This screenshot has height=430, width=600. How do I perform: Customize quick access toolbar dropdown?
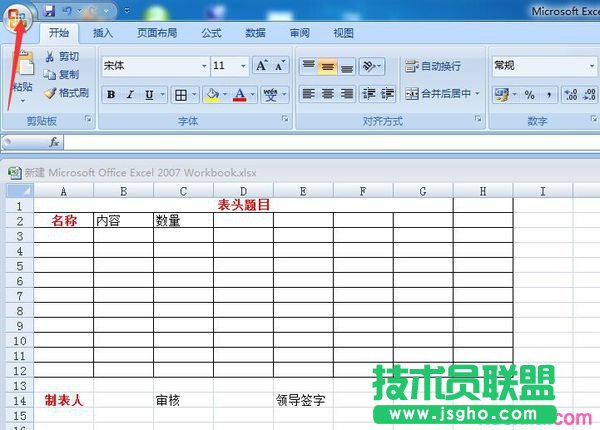point(127,11)
